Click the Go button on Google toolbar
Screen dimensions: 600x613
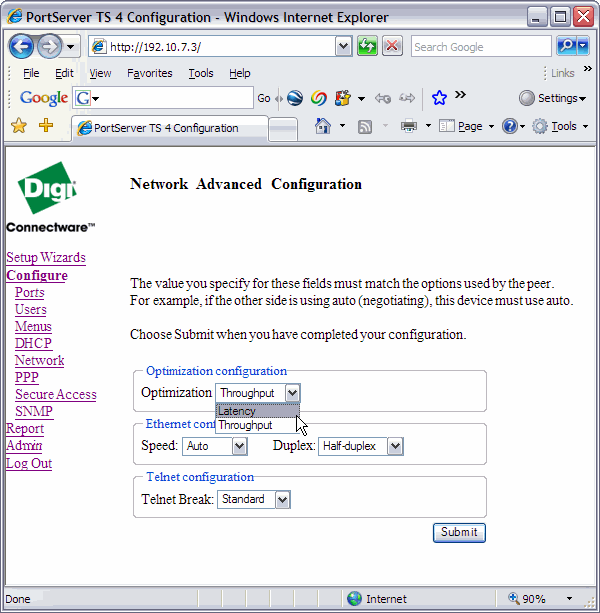pyautogui.click(x=264, y=98)
